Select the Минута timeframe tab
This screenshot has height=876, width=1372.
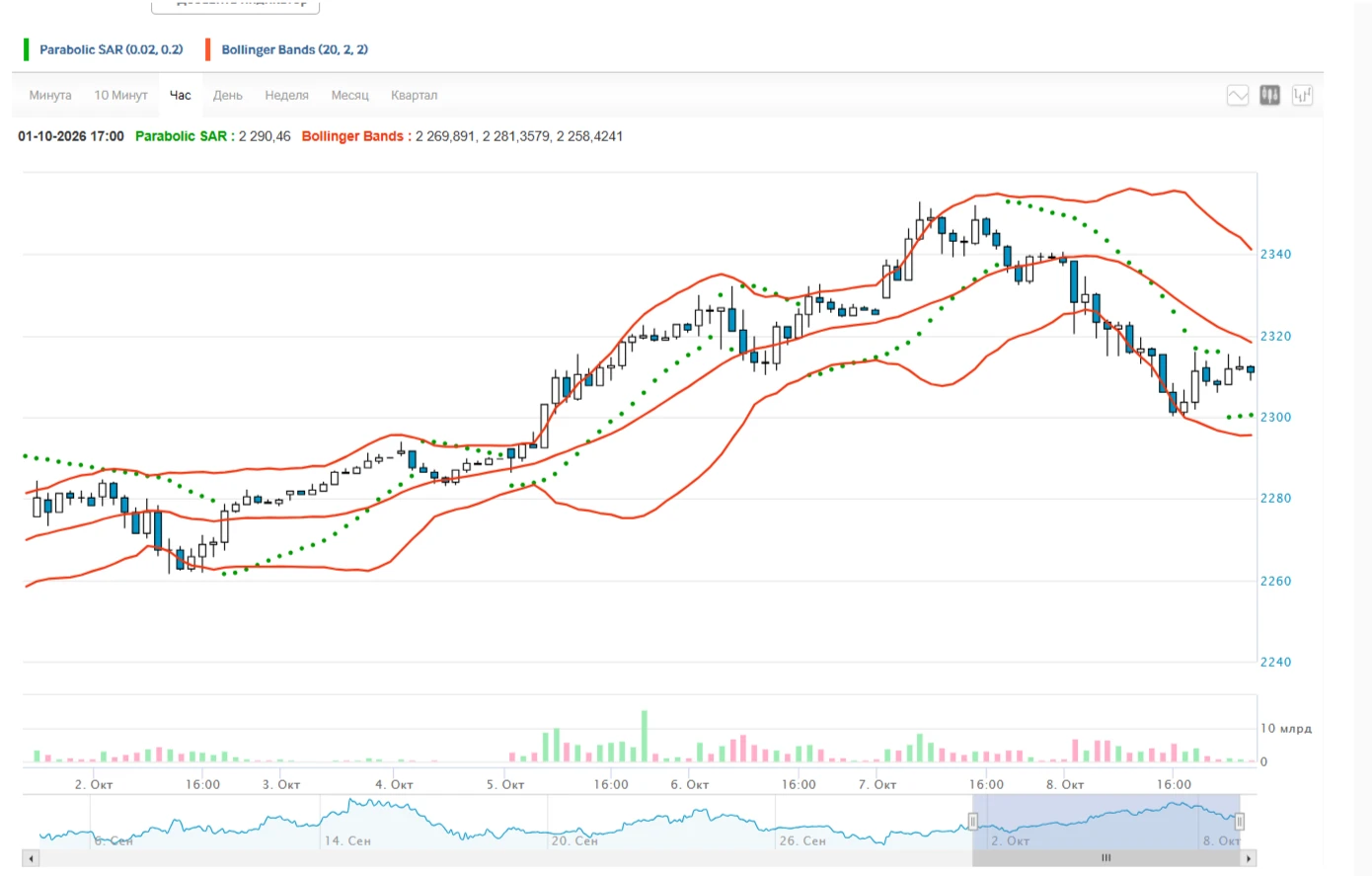[x=50, y=95]
